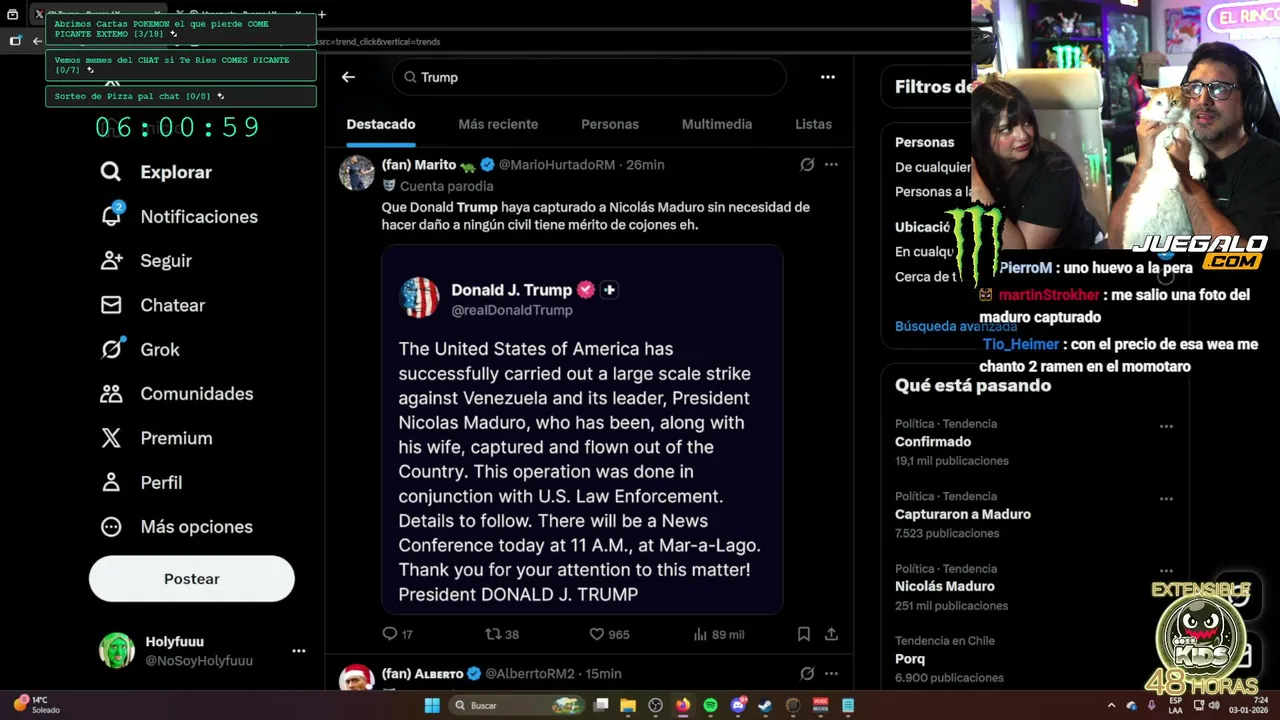Open Nicolás Maduro trending topic
This screenshot has width=1280, height=720.
[945, 586]
